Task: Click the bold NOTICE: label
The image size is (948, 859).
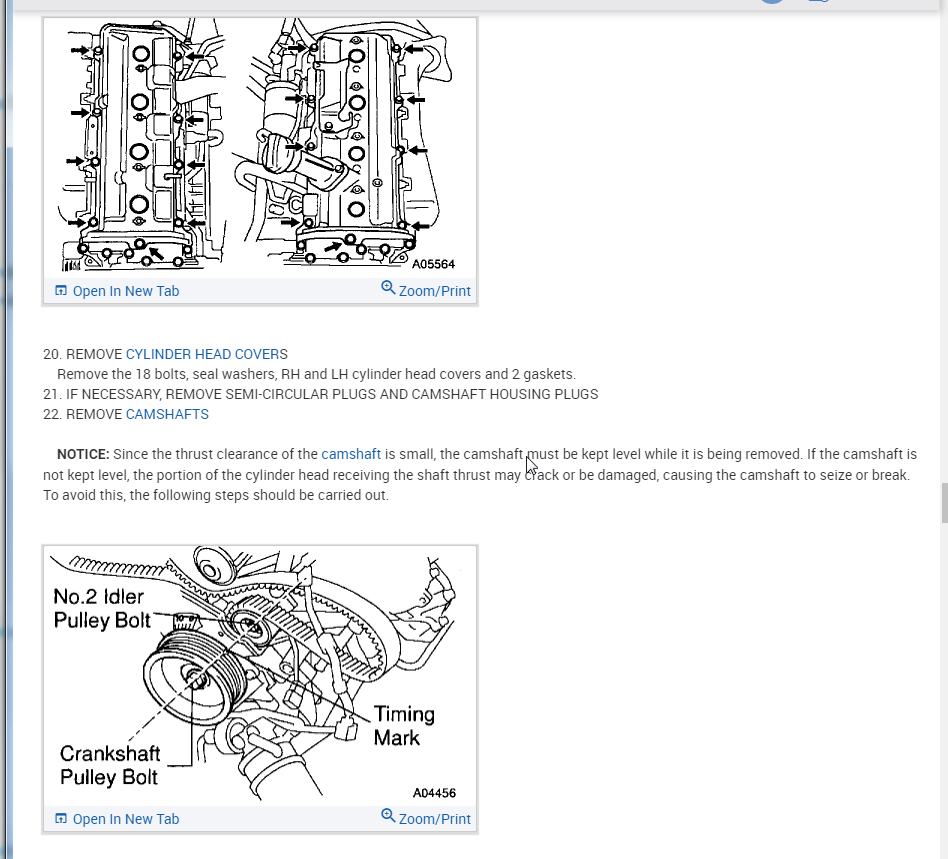Action: (83, 454)
